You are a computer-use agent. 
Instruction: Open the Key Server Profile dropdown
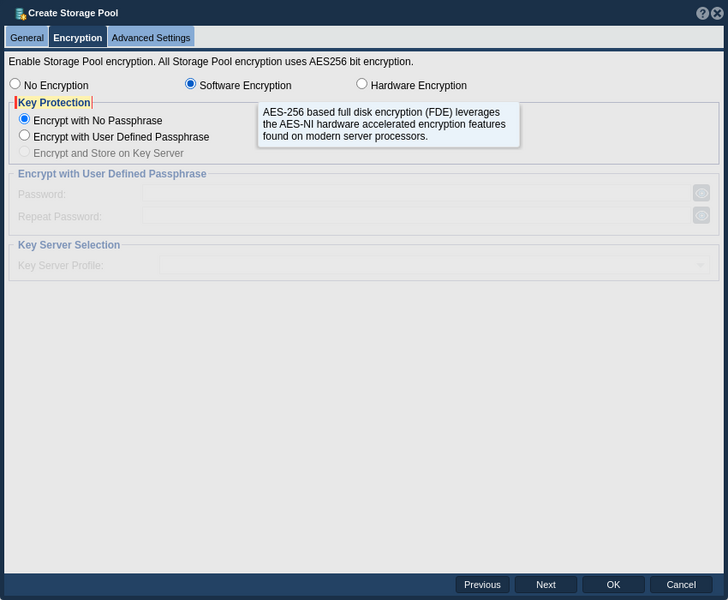(x=434, y=265)
